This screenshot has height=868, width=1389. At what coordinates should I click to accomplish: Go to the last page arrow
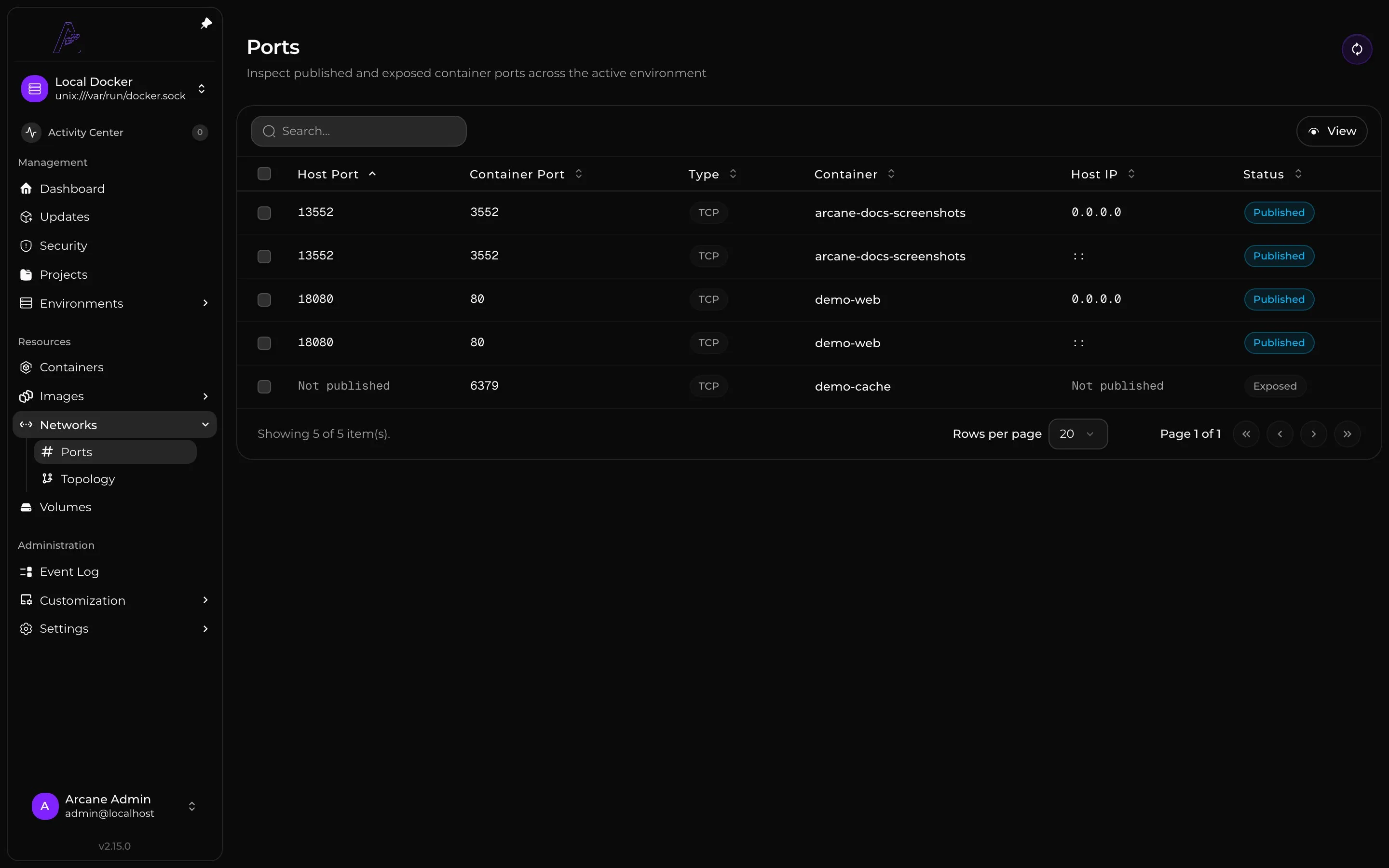coord(1347,434)
